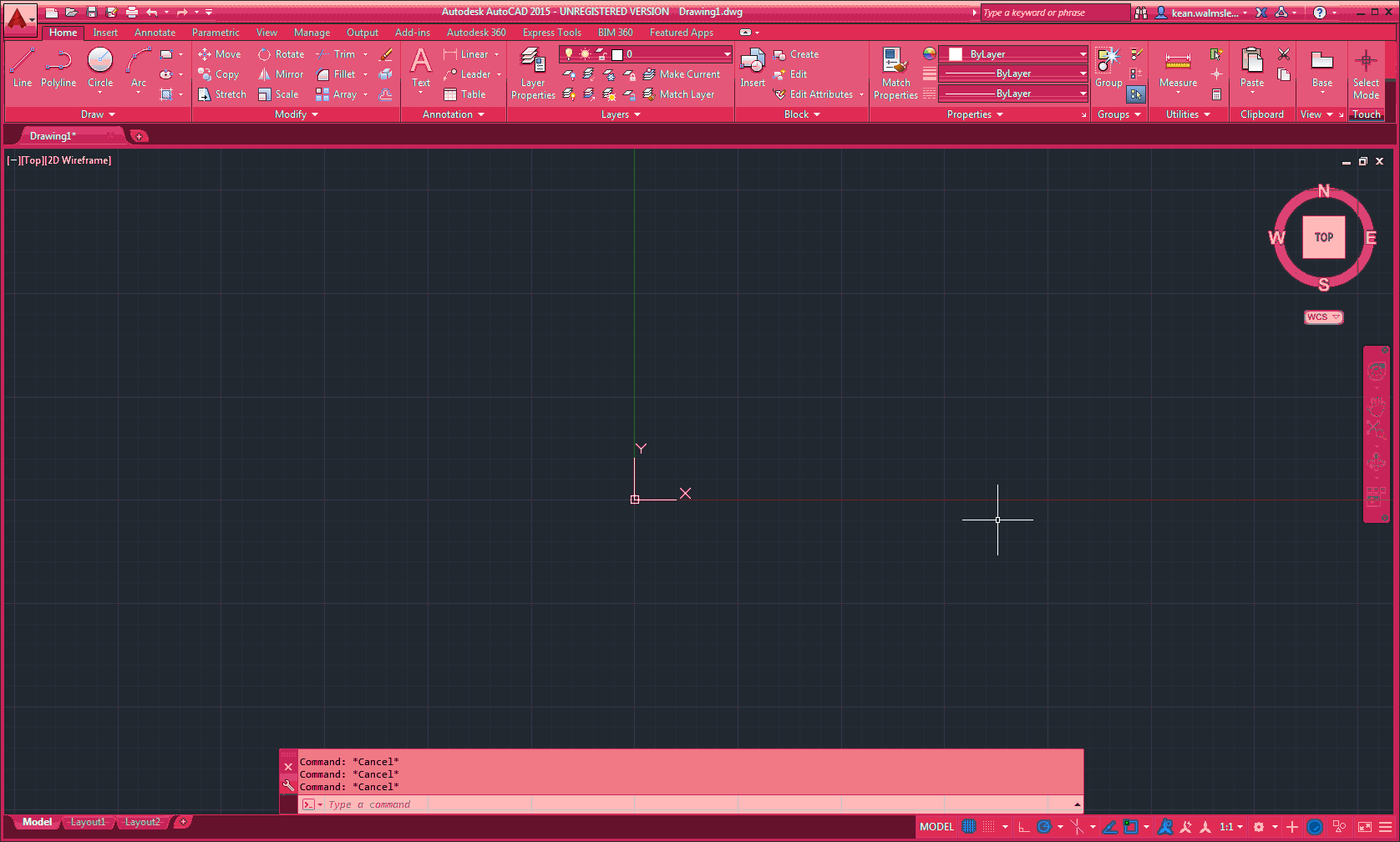Open the WCS coordinate system dropdown
Viewport: 1400px width, 842px height.
1323,317
